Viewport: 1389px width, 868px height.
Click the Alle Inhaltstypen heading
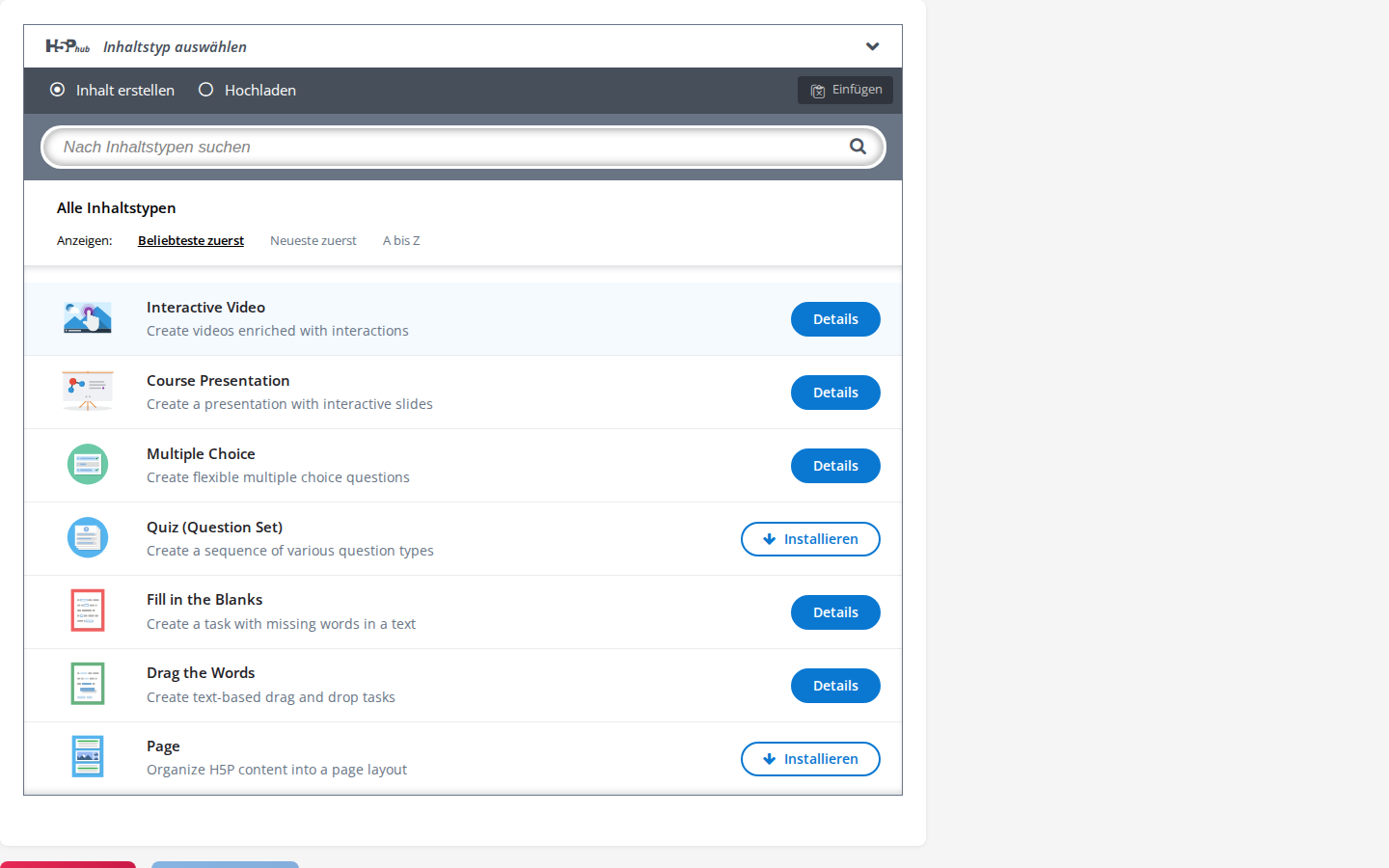(116, 208)
